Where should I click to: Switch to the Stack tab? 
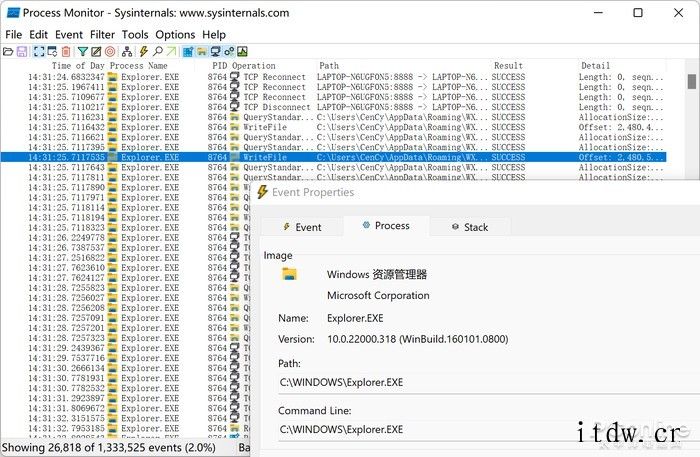(468, 227)
